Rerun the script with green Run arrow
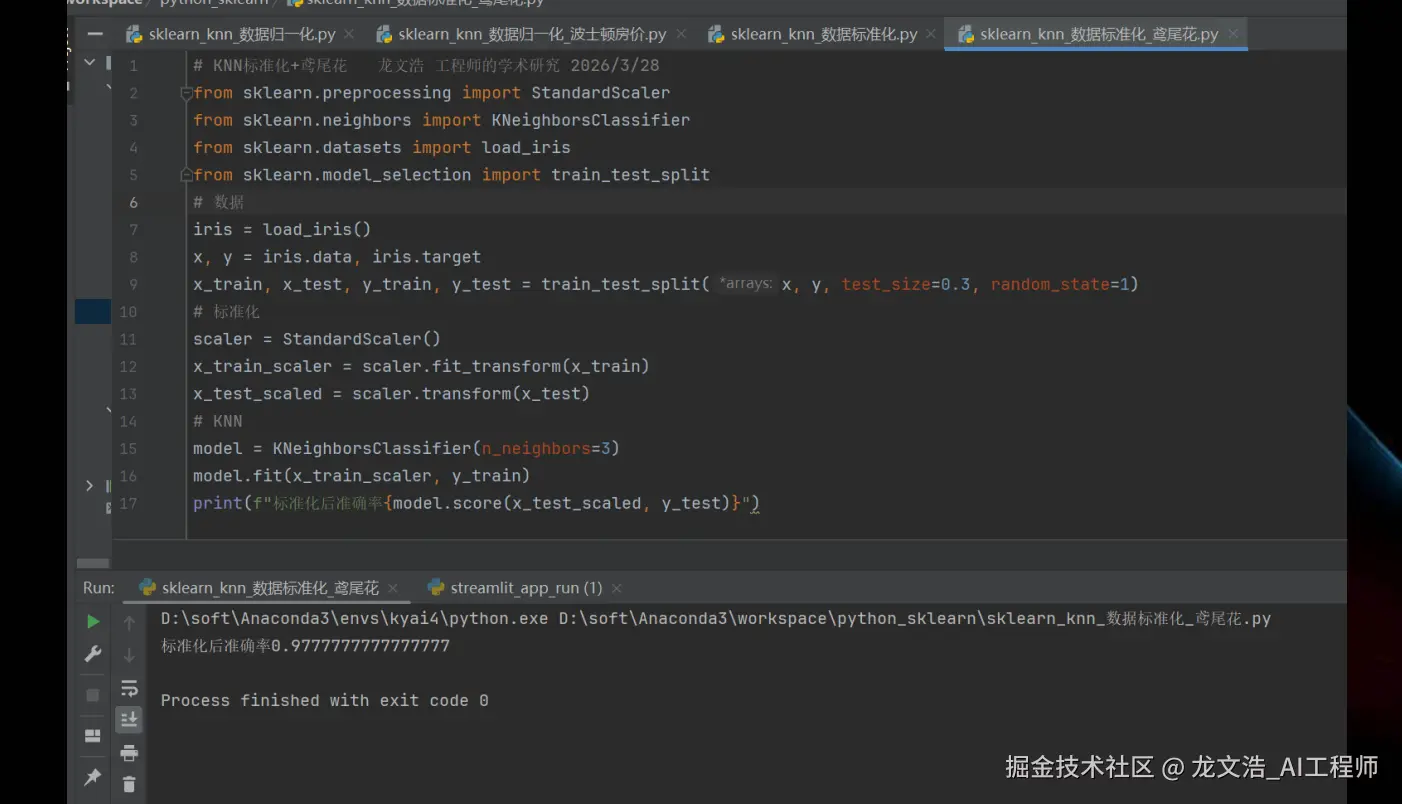 tap(93, 622)
